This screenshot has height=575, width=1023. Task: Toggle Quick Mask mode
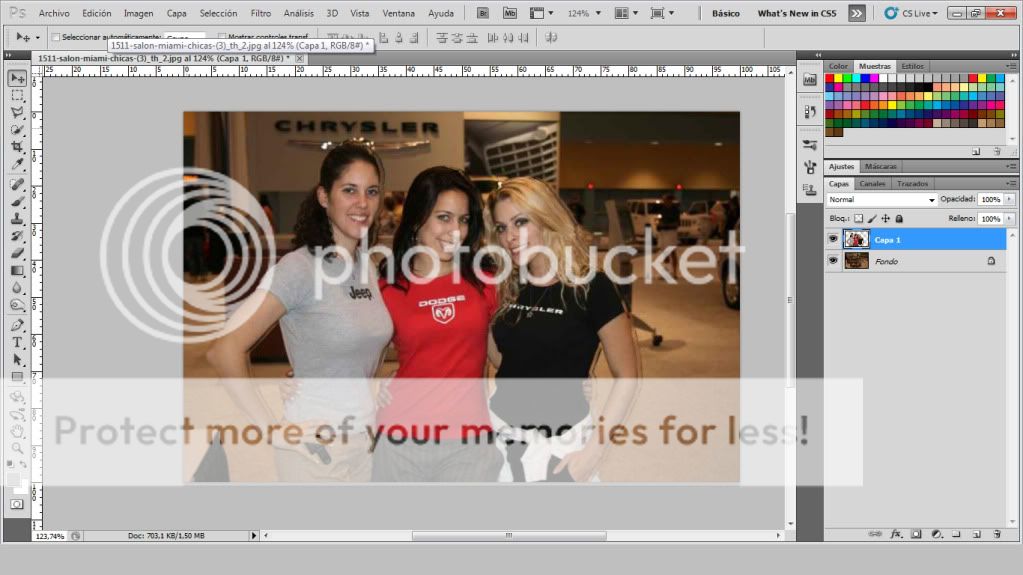(x=18, y=505)
